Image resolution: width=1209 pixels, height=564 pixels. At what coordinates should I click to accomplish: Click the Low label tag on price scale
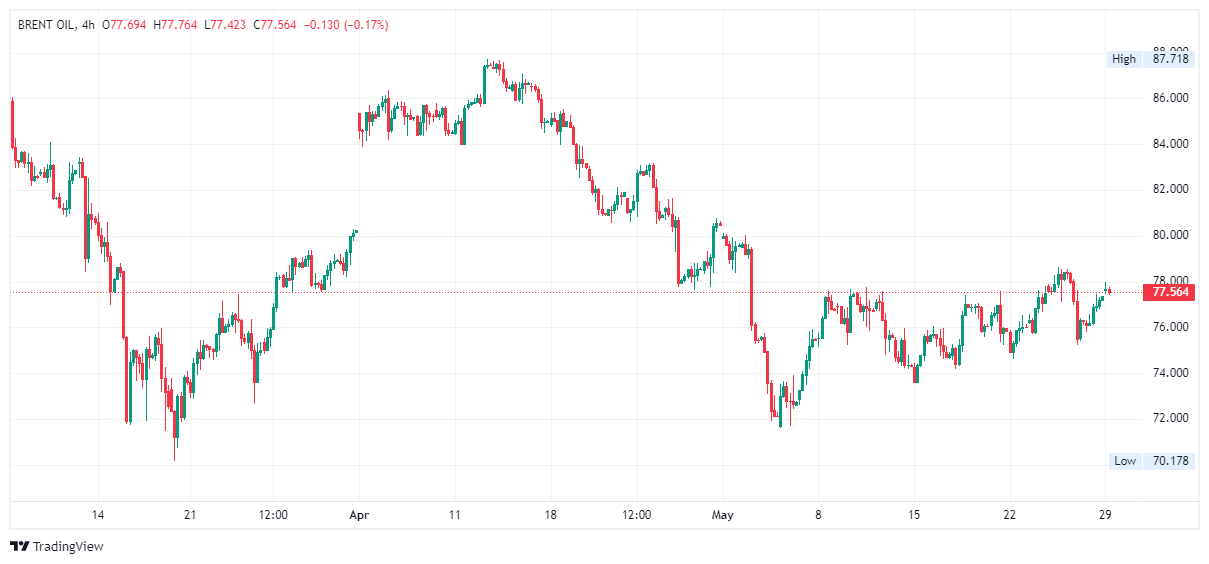(x=1125, y=461)
